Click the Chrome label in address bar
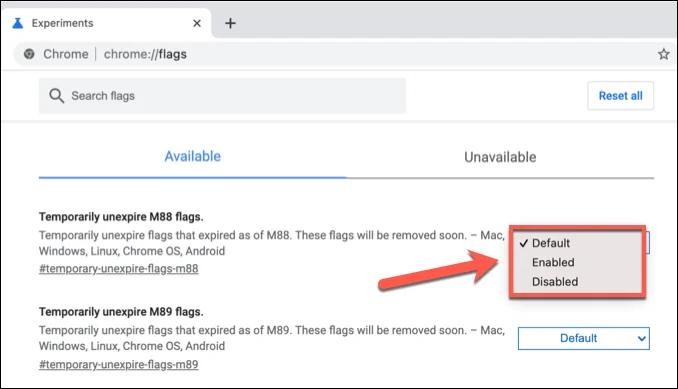This screenshot has width=678, height=389. 66,54
